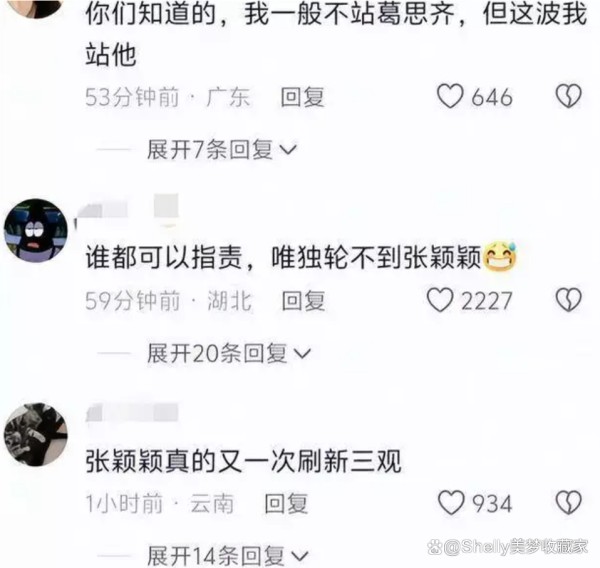
Task: Reply to the 1小时前 云南 comment
Action: click(286, 504)
